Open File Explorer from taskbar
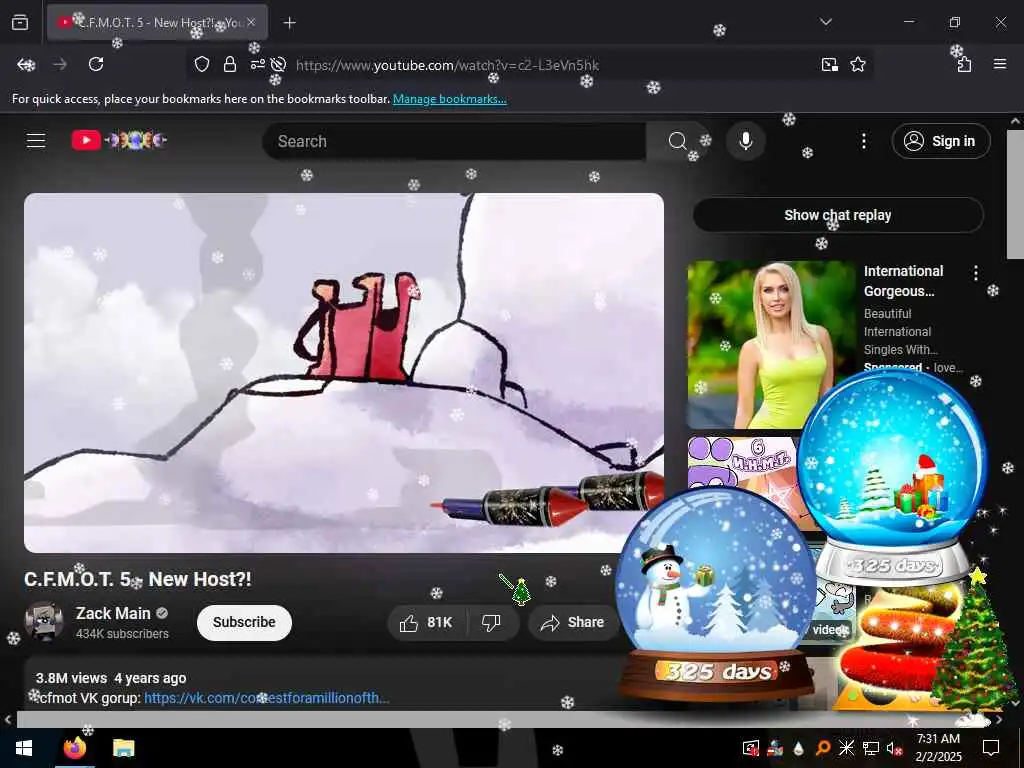This screenshot has height=768, width=1024. tap(123, 748)
